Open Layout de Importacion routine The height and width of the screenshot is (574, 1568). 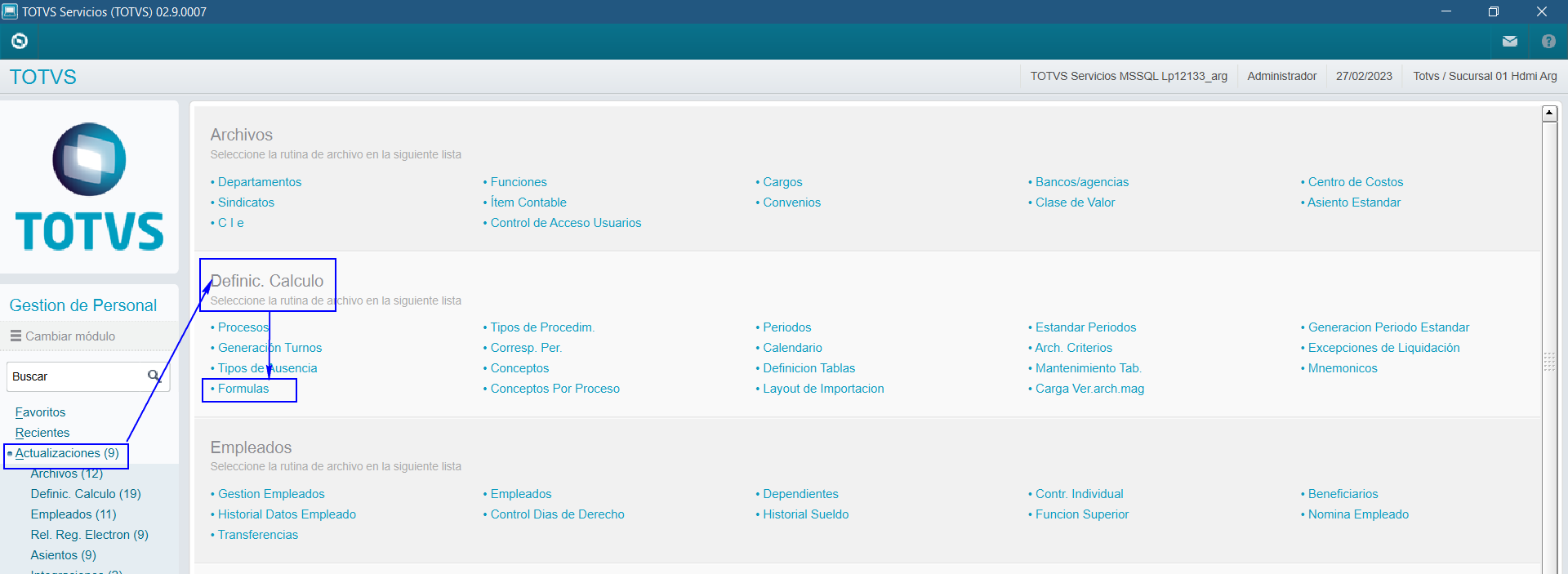click(x=823, y=389)
